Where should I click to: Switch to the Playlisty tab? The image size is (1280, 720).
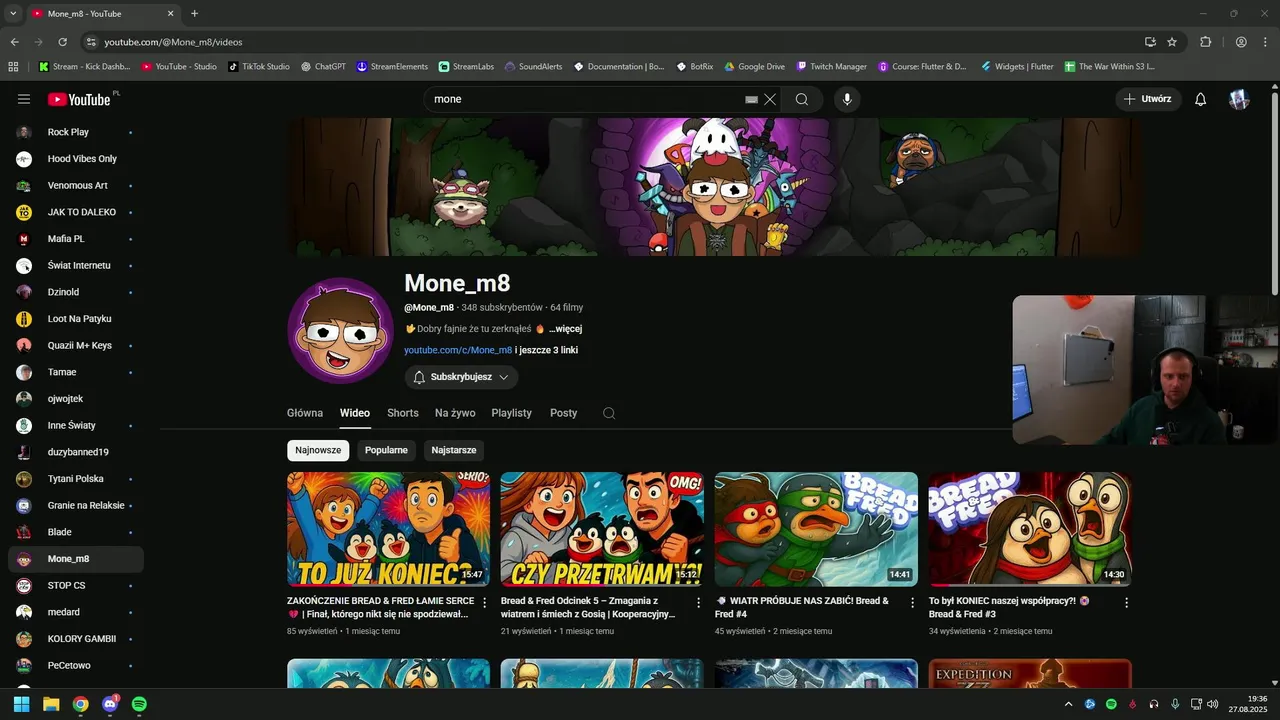click(511, 413)
